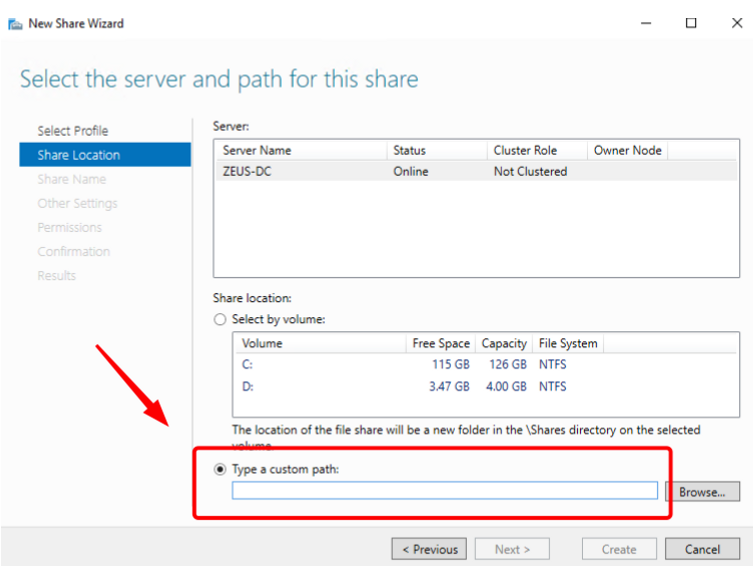Sort volumes by Free Space column
This screenshot has width=753, height=566.
[440, 343]
